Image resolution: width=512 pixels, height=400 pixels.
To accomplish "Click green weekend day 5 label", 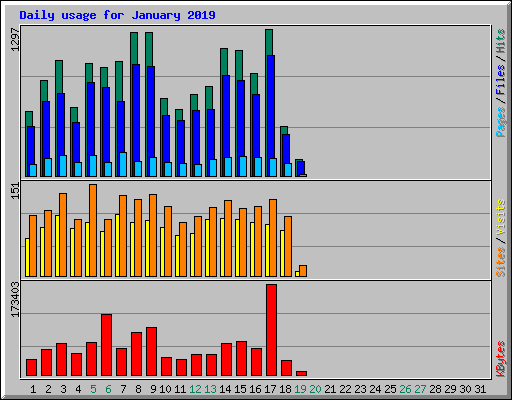I will click(x=93, y=389).
